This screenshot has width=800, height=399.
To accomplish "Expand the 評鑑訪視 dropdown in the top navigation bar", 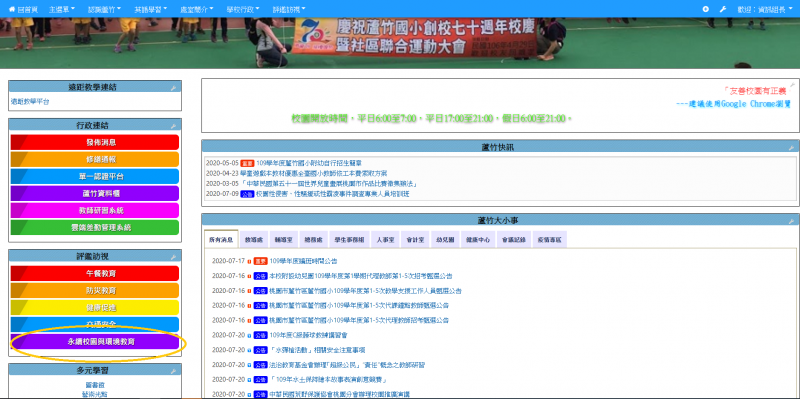I will point(289,9).
